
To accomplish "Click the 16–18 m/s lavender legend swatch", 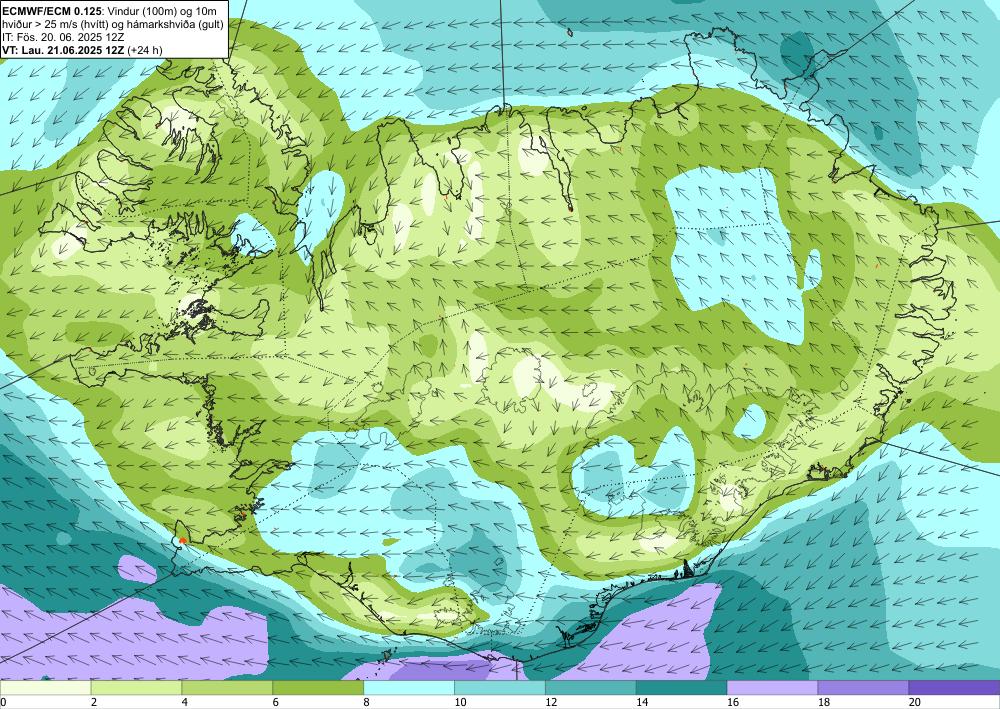I will coord(772,688).
